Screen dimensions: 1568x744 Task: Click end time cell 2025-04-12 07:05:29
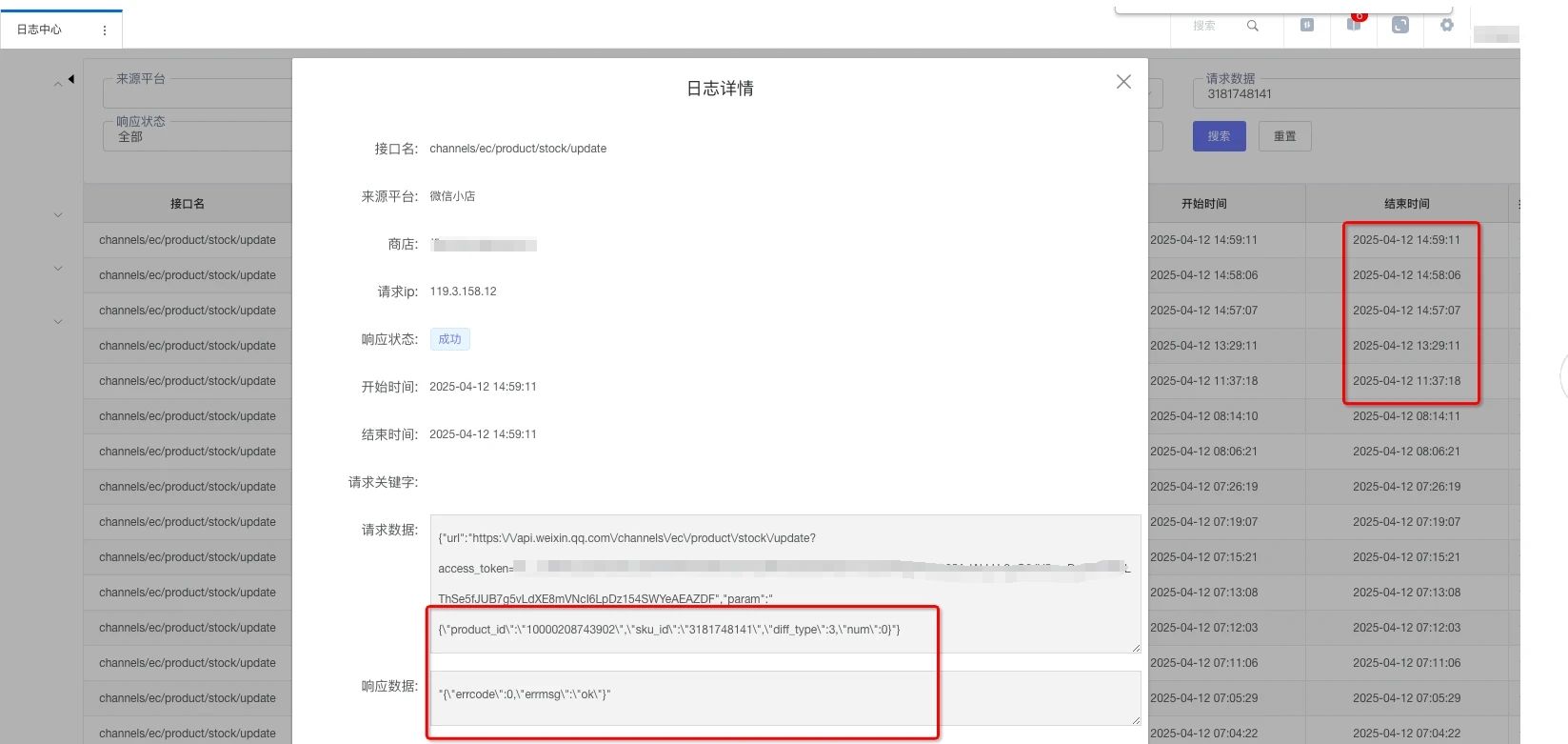pyautogui.click(x=1406, y=698)
